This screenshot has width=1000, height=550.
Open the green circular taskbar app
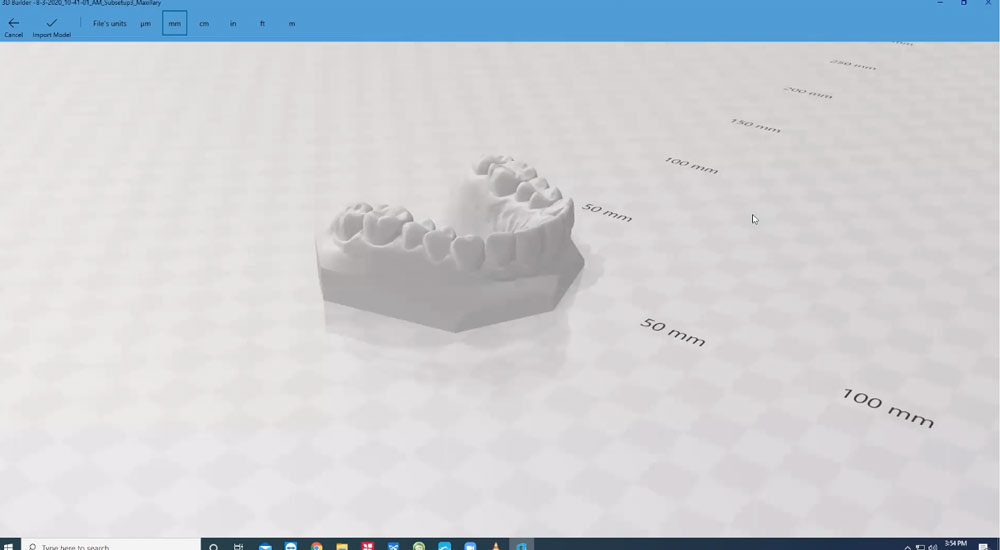tap(419, 546)
